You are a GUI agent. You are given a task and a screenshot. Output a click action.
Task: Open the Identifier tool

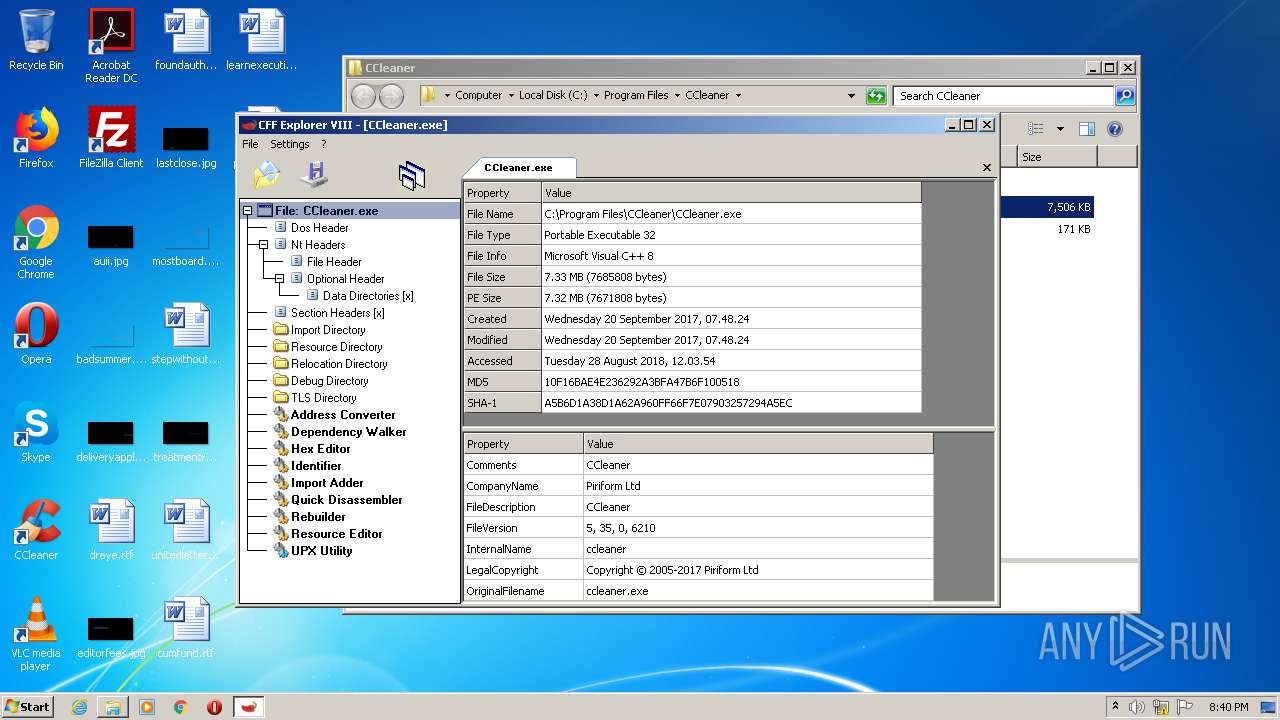pos(316,466)
